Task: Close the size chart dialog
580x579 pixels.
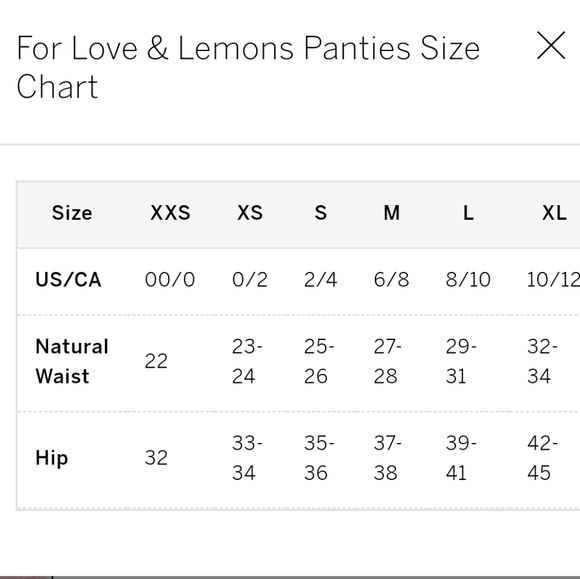Action: [x=551, y=46]
